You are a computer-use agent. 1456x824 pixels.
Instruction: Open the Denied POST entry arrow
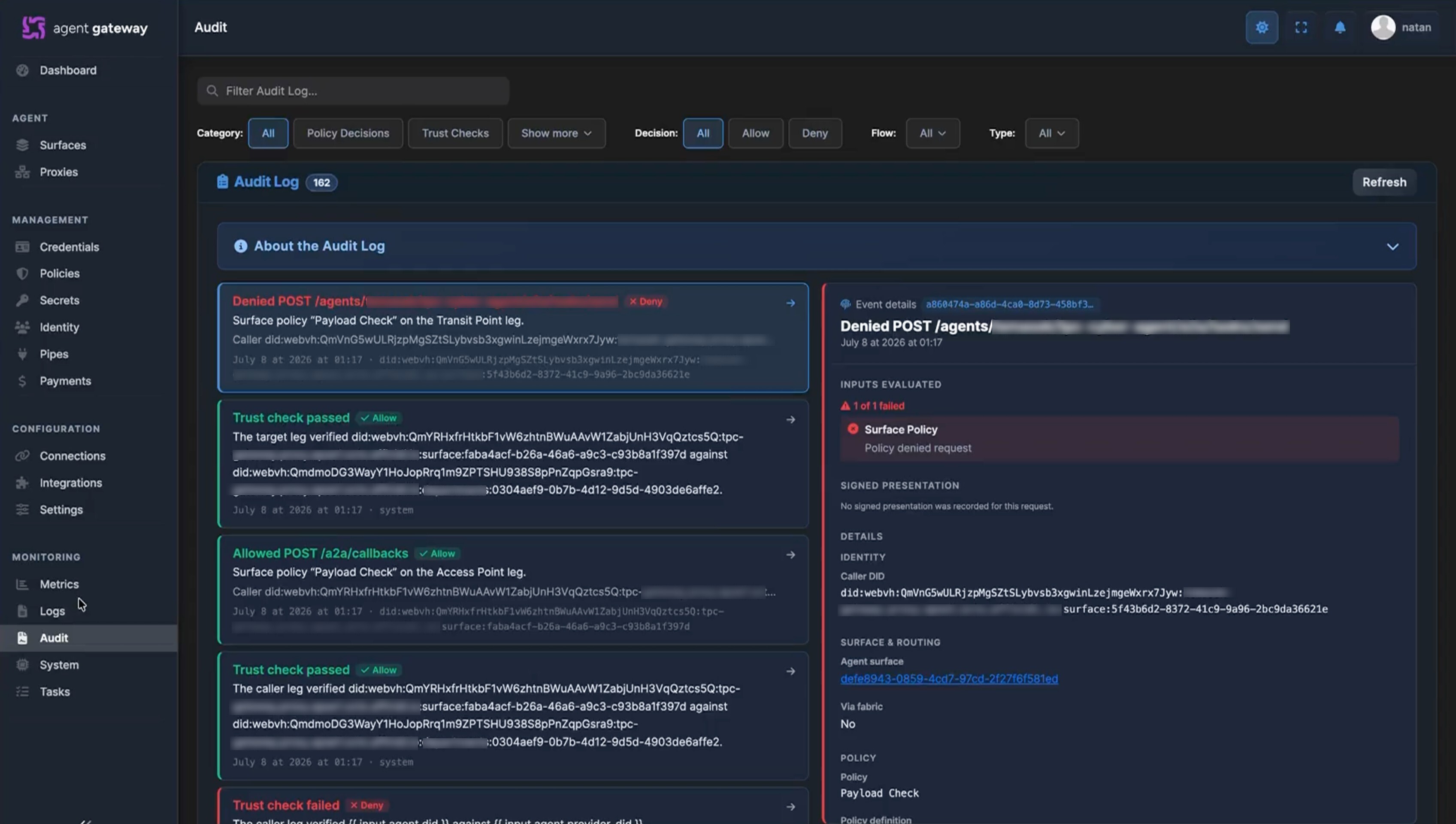point(790,303)
